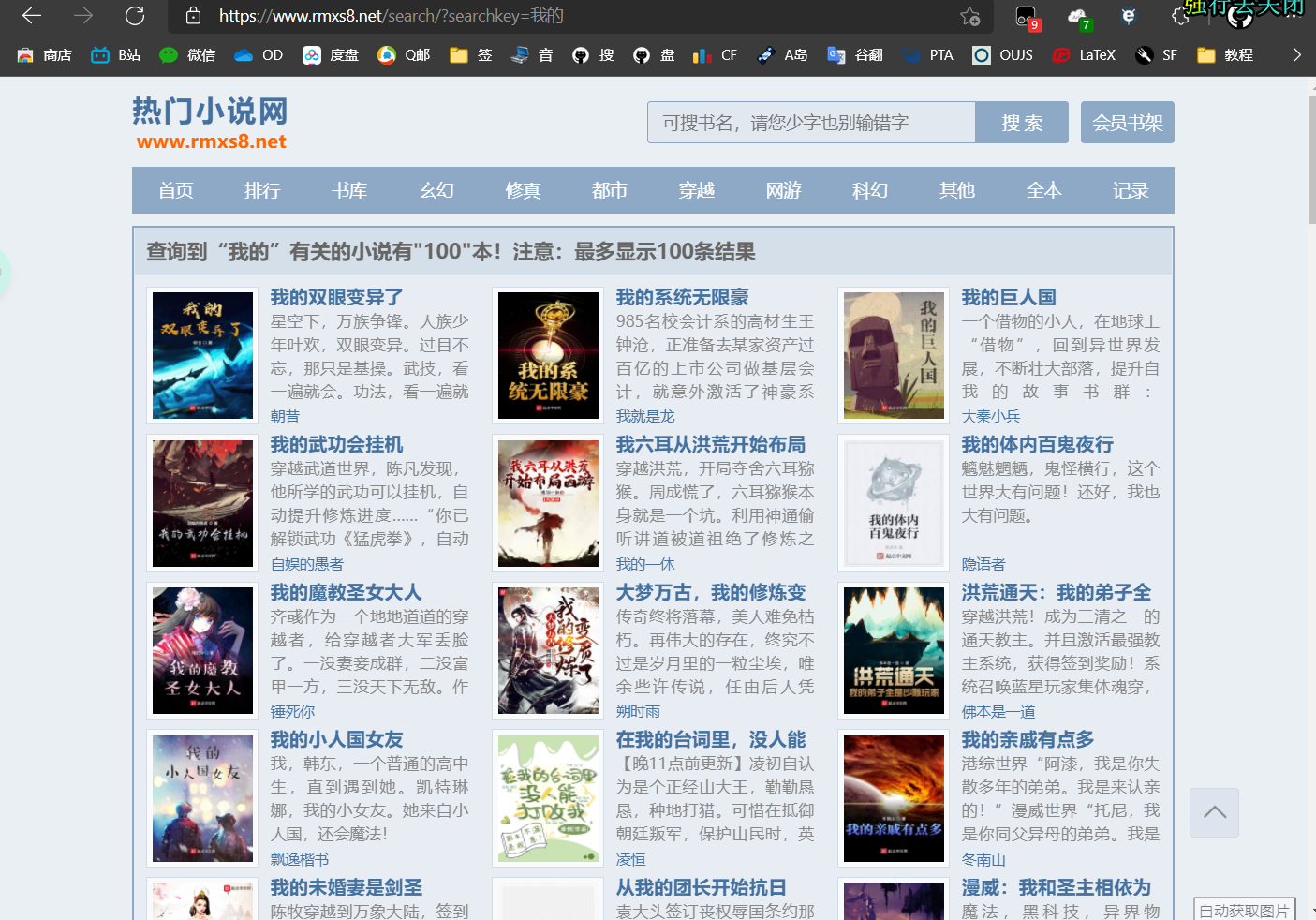
Task: Click the site security icon in address bar
Action: click(193, 16)
